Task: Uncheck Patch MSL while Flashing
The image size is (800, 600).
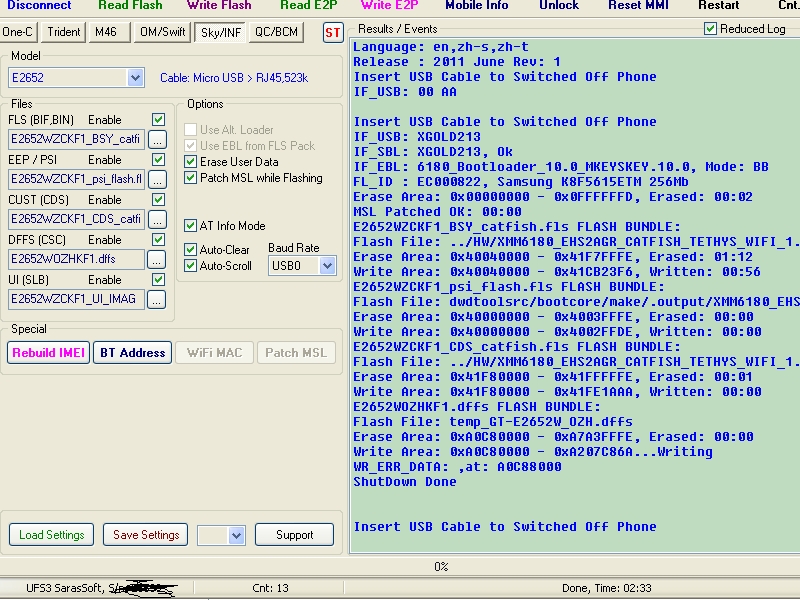Action: [190, 178]
